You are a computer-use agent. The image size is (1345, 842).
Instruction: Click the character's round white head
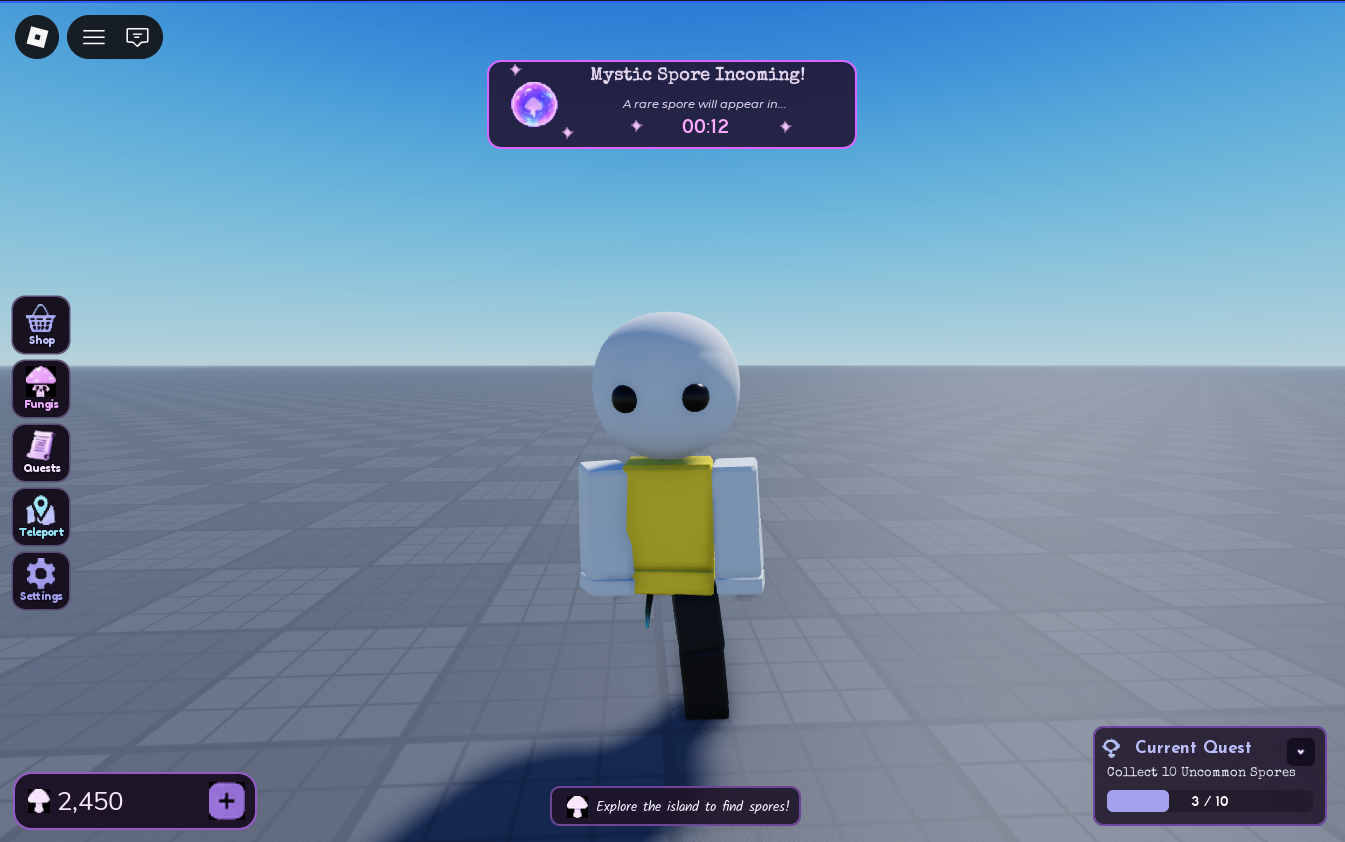coord(666,384)
